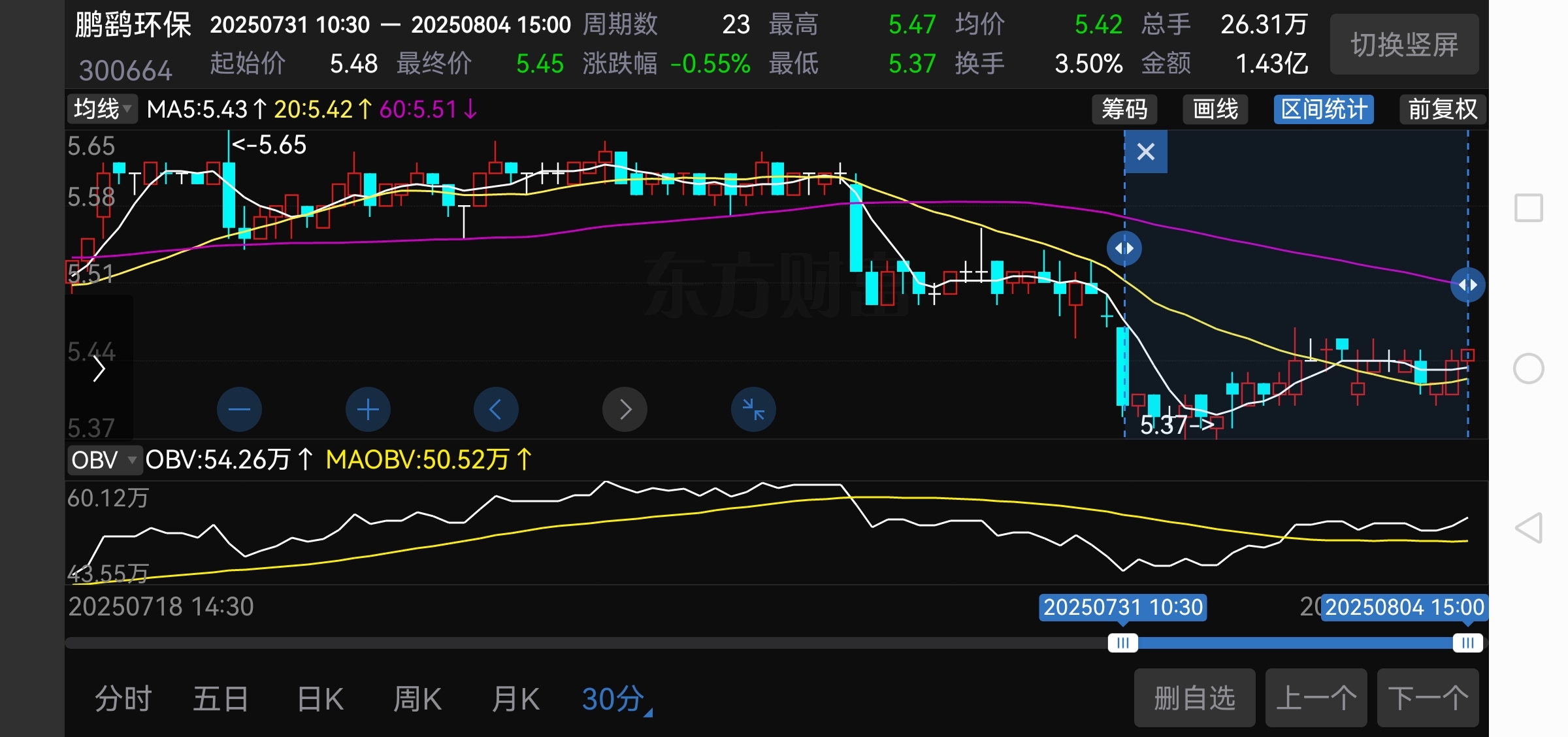1568x737 pixels.
Task: Tap the collapse arrows circular icon
Action: [753, 410]
